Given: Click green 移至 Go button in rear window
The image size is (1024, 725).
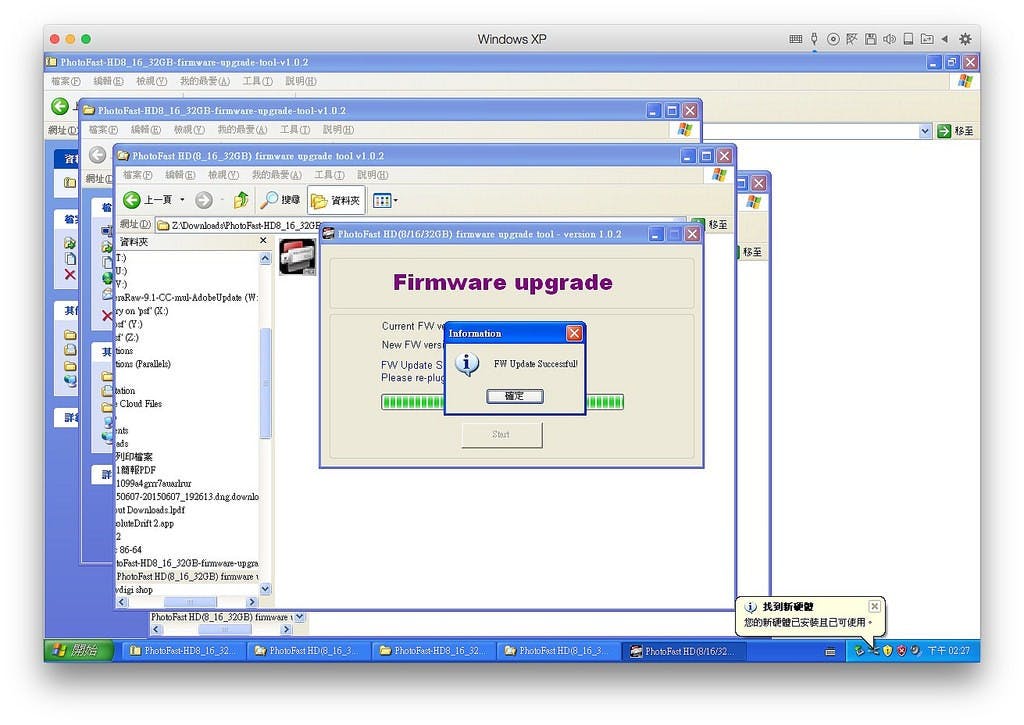Looking at the screenshot, I should pos(955,131).
